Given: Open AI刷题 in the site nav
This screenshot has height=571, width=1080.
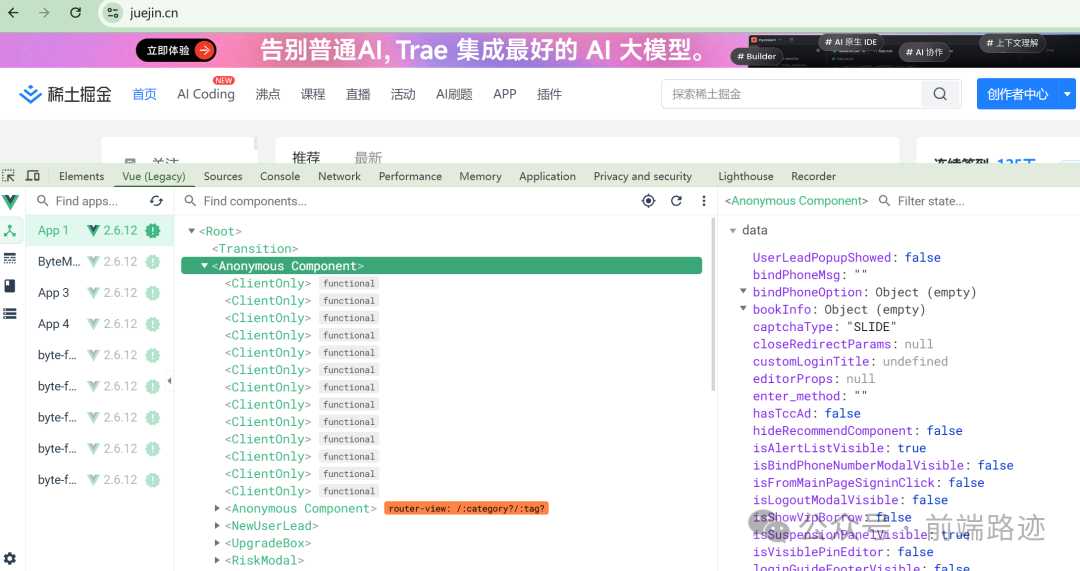Looking at the screenshot, I should [454, 94].
